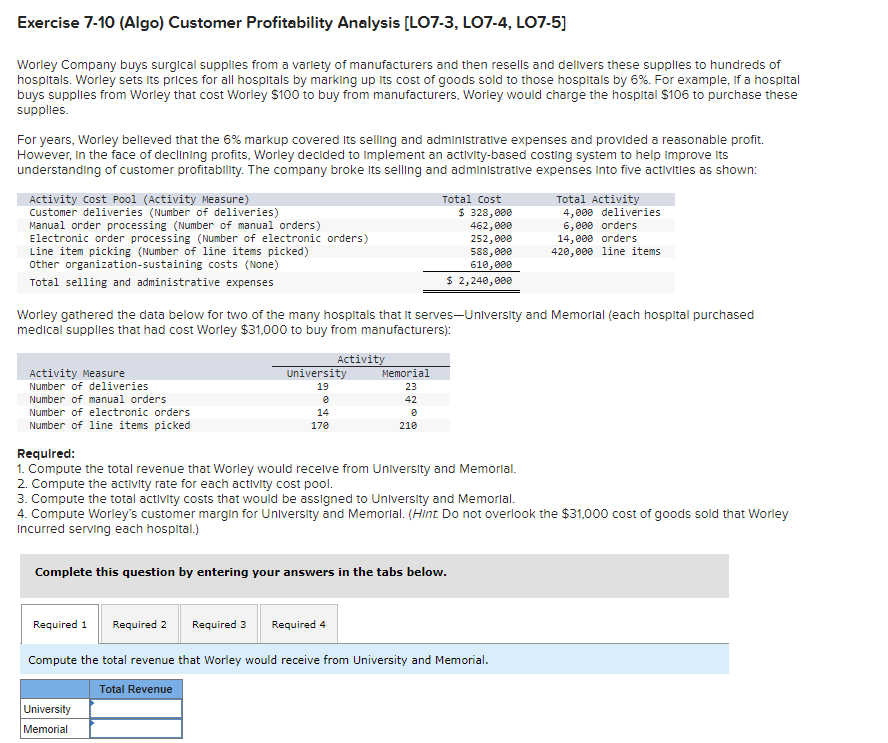Click the 6,000 orders total activity
The height and width of the screenshot is (743, 888).
(600, 225)
